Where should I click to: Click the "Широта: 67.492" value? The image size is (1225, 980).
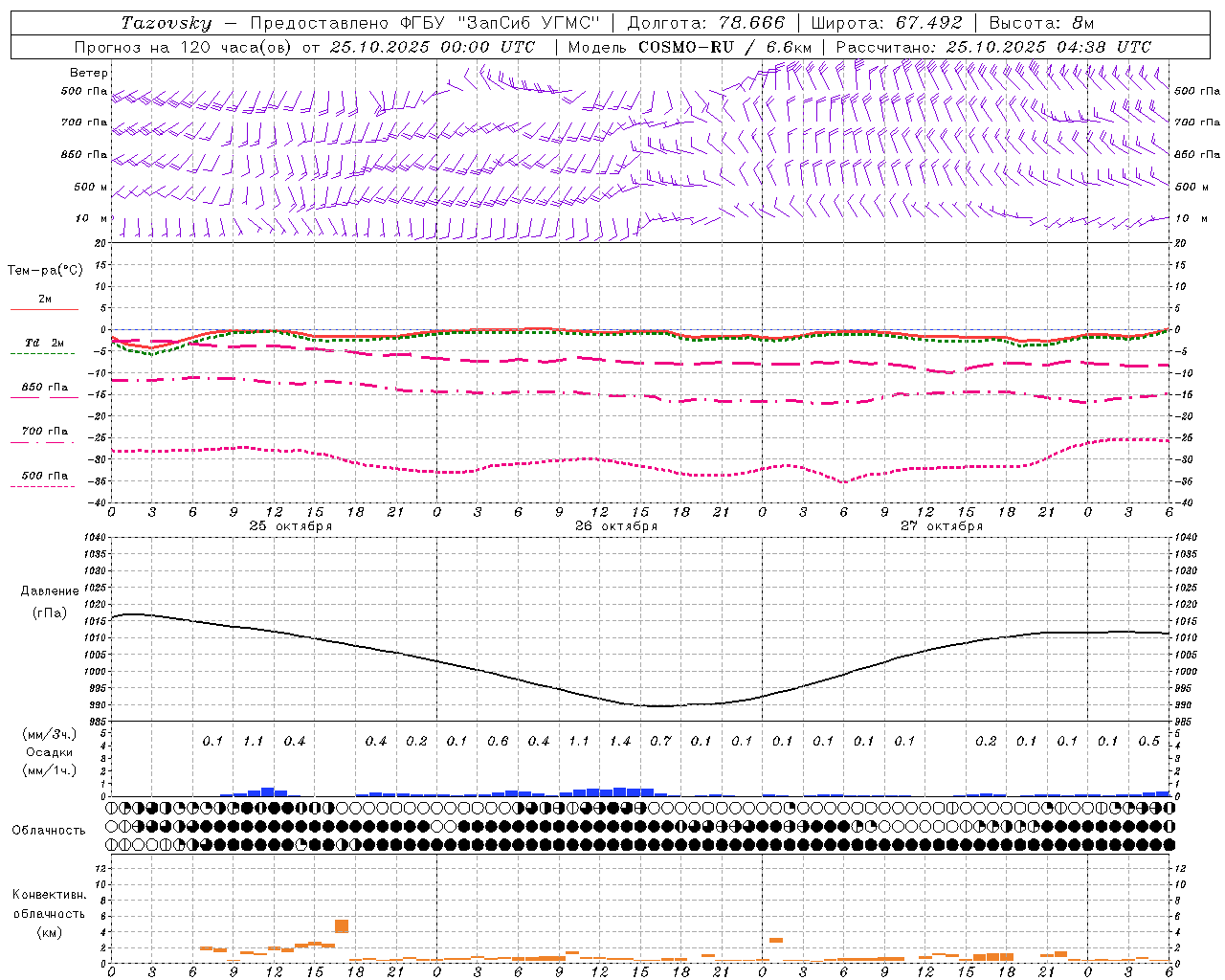coord(886,23)
